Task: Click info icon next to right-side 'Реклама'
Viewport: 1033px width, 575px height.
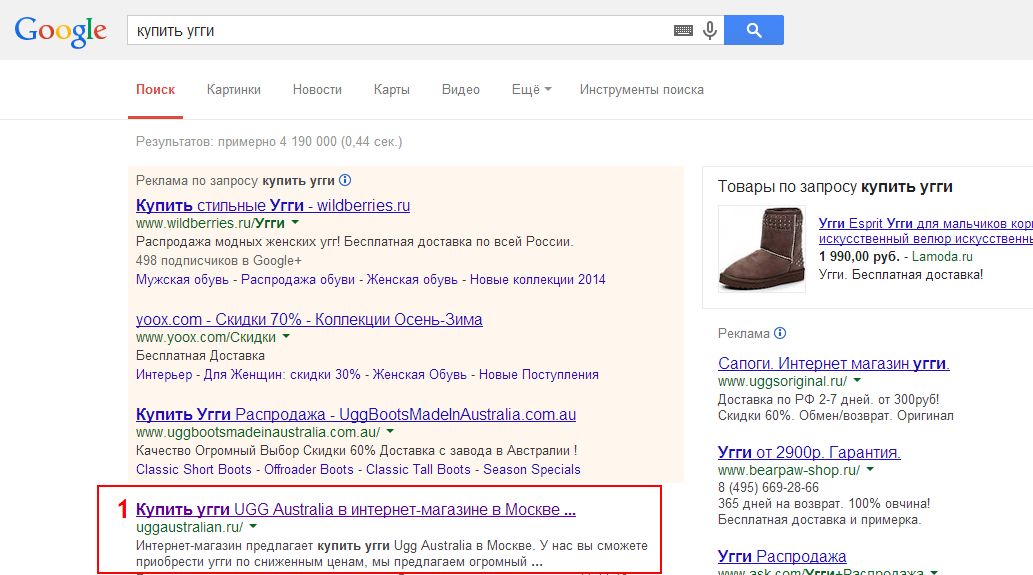Action: click(780, 333)
